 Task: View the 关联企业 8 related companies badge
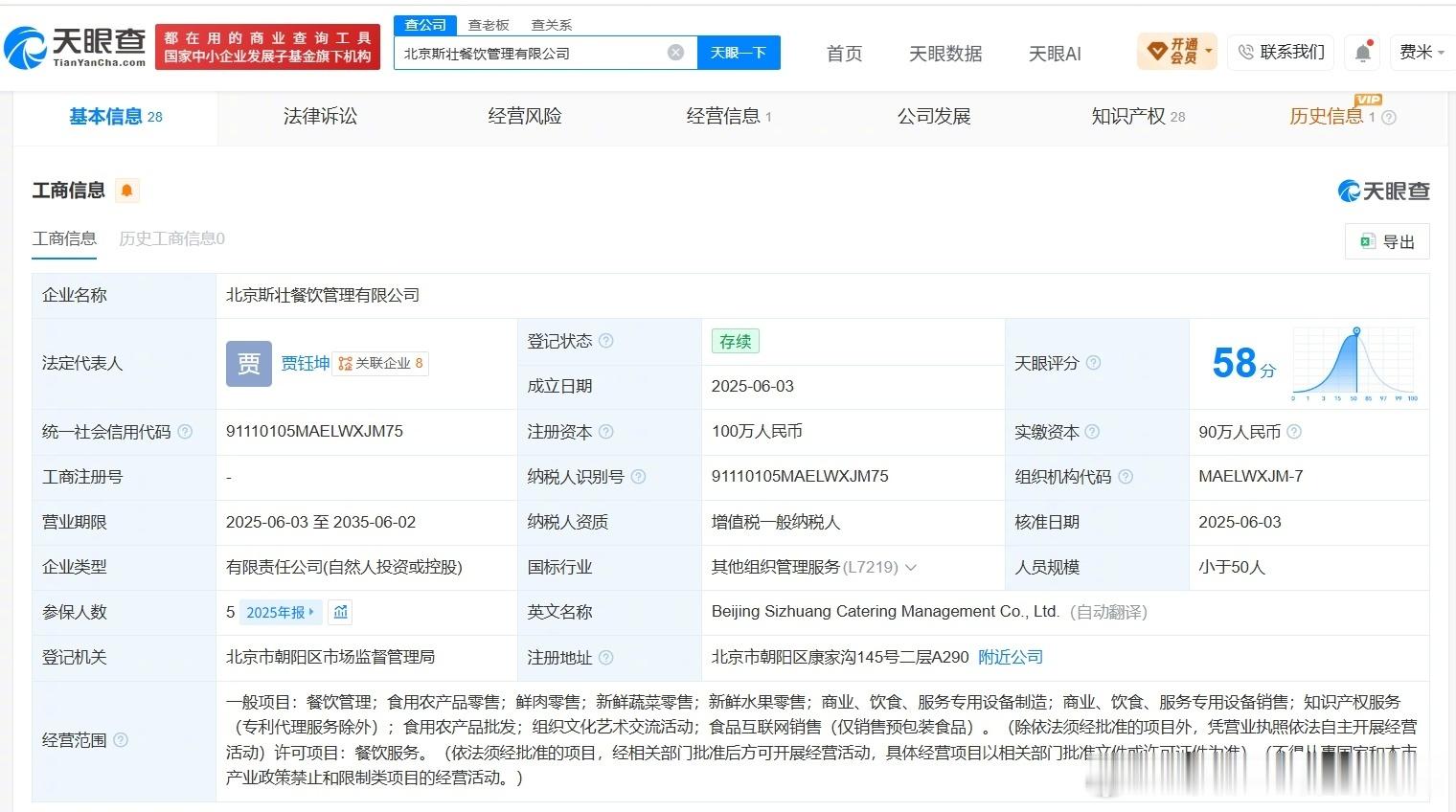coord(380,364)
